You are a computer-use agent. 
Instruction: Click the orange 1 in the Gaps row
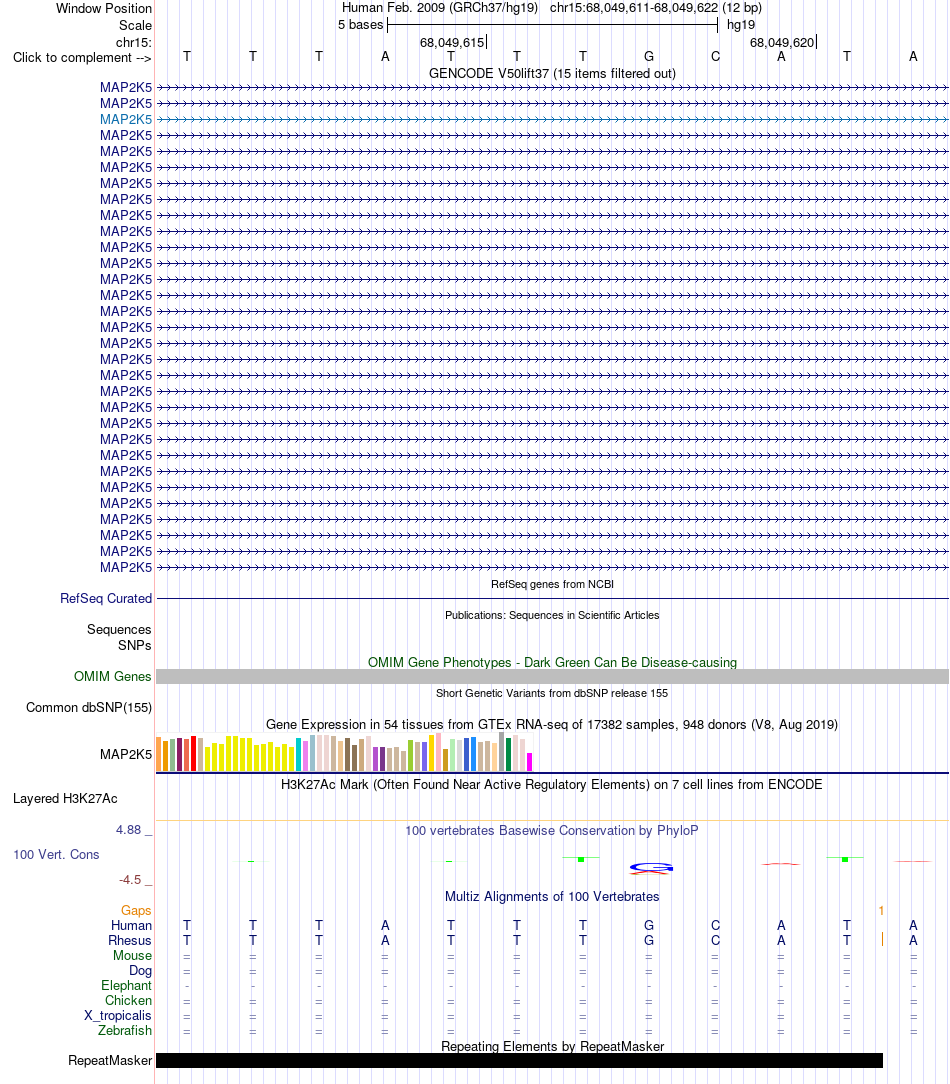coord(882,911)
